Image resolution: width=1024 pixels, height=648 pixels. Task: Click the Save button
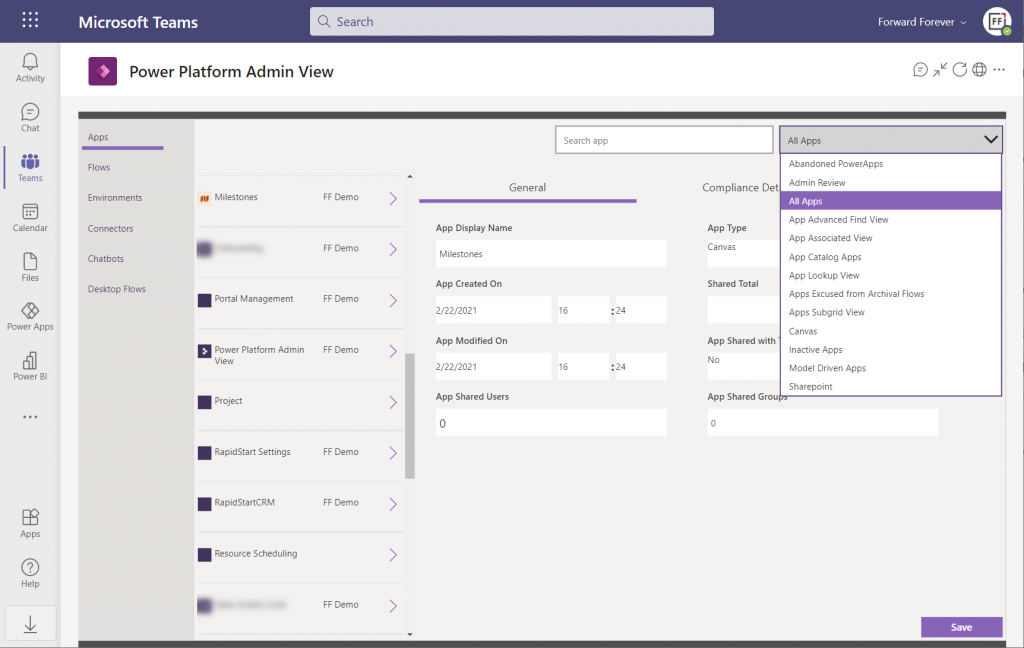point(961,627)
